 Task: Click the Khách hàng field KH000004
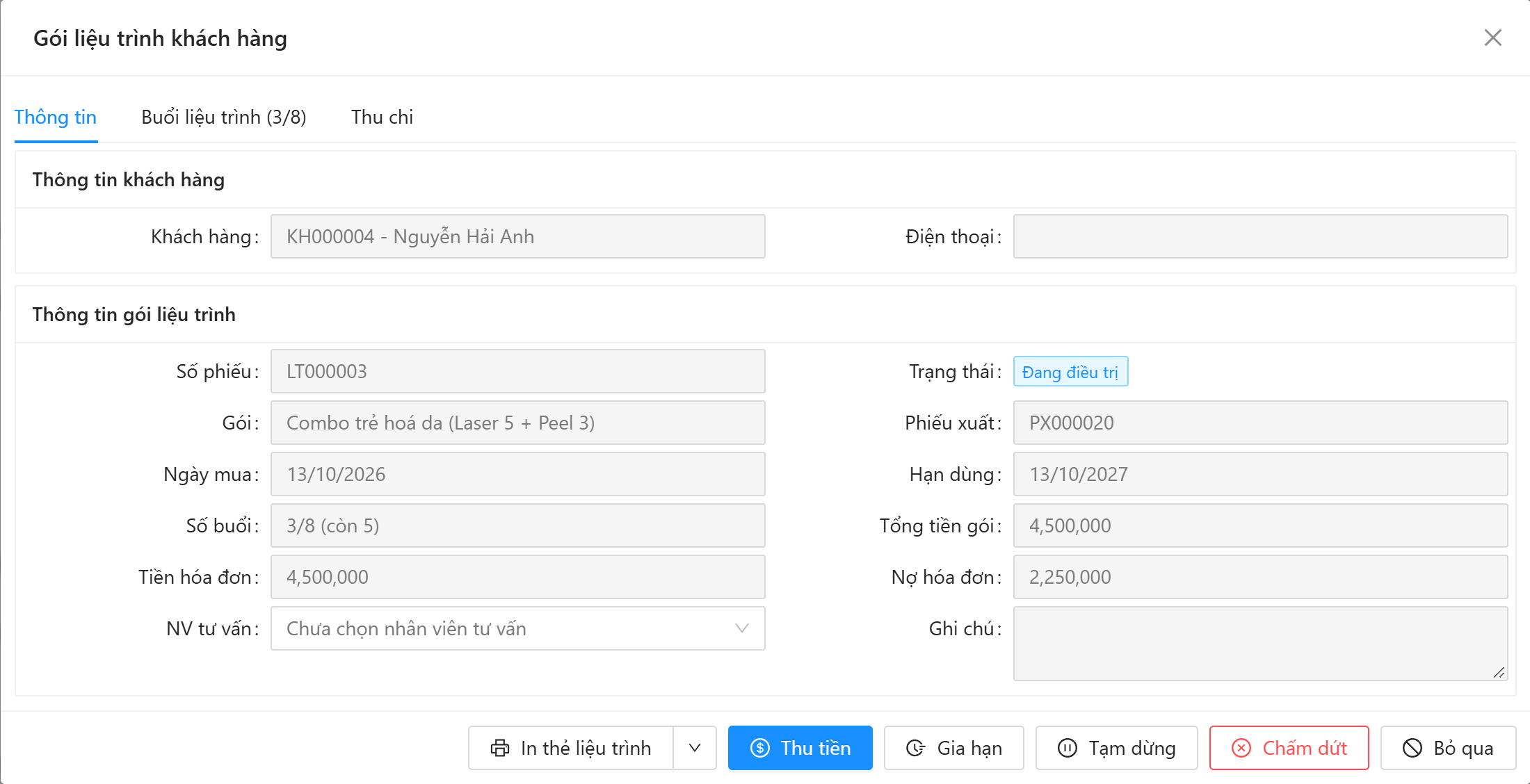click(518, 236)
